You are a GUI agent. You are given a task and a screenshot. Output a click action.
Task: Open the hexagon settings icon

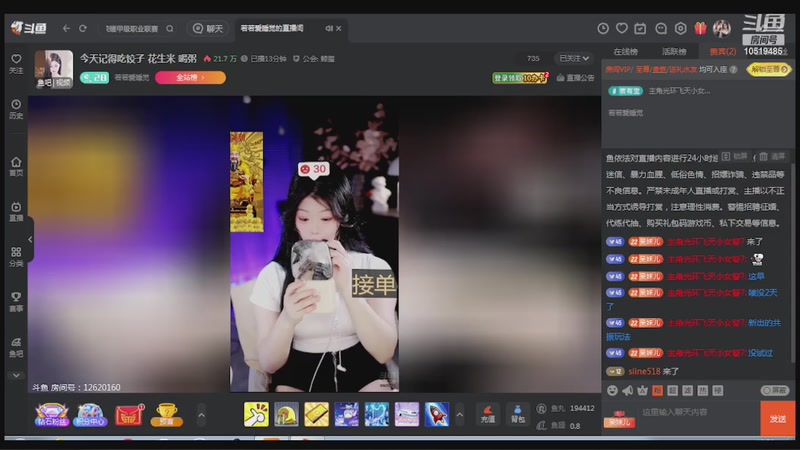680,29
